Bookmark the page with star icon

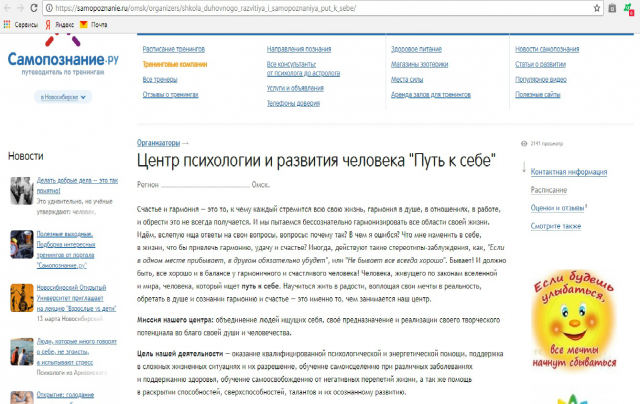pyautogui.click(x=597, y=8)
